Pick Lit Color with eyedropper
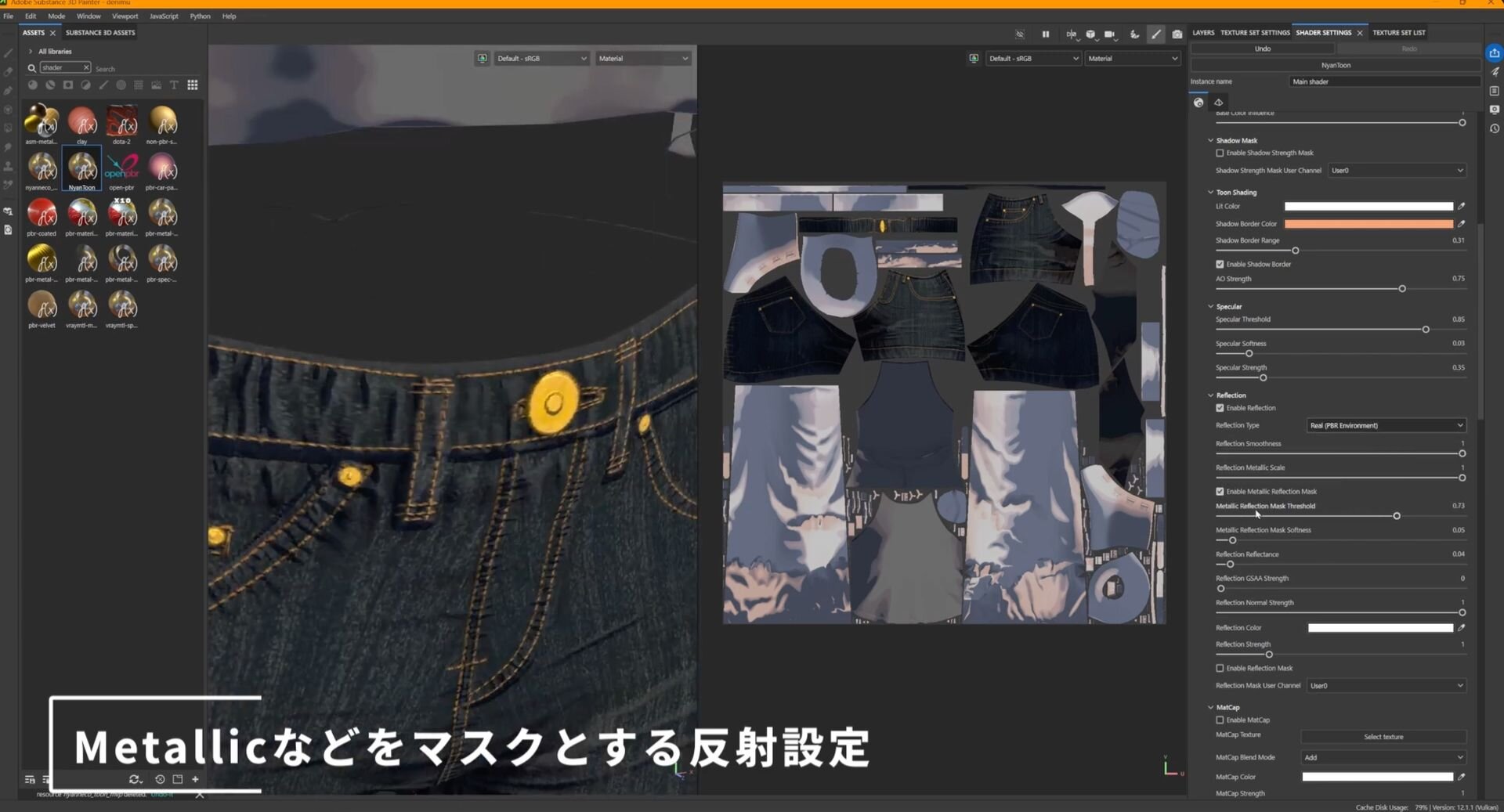1504x812 pixels. [1462, 206]
